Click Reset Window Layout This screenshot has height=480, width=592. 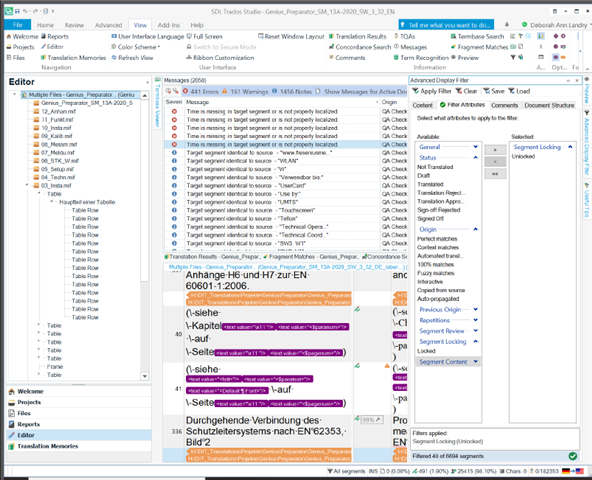(x=291, y=37)
